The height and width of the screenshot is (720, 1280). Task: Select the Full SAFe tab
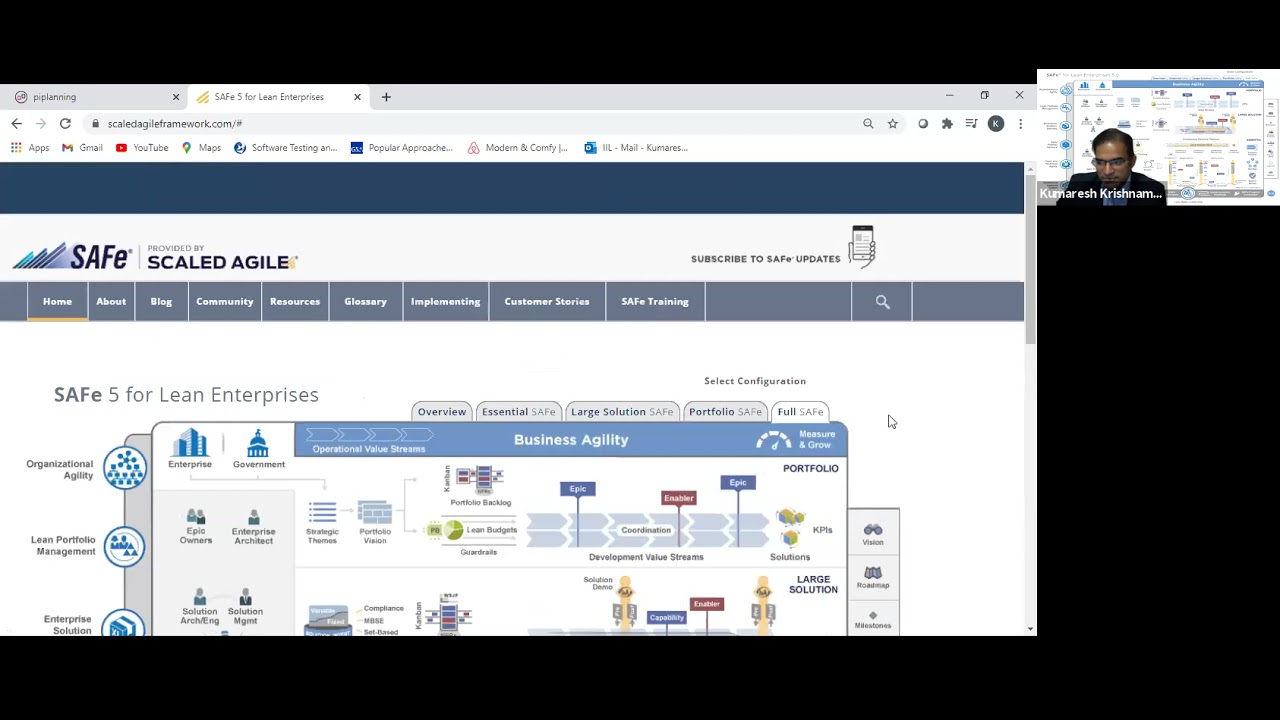800,412
